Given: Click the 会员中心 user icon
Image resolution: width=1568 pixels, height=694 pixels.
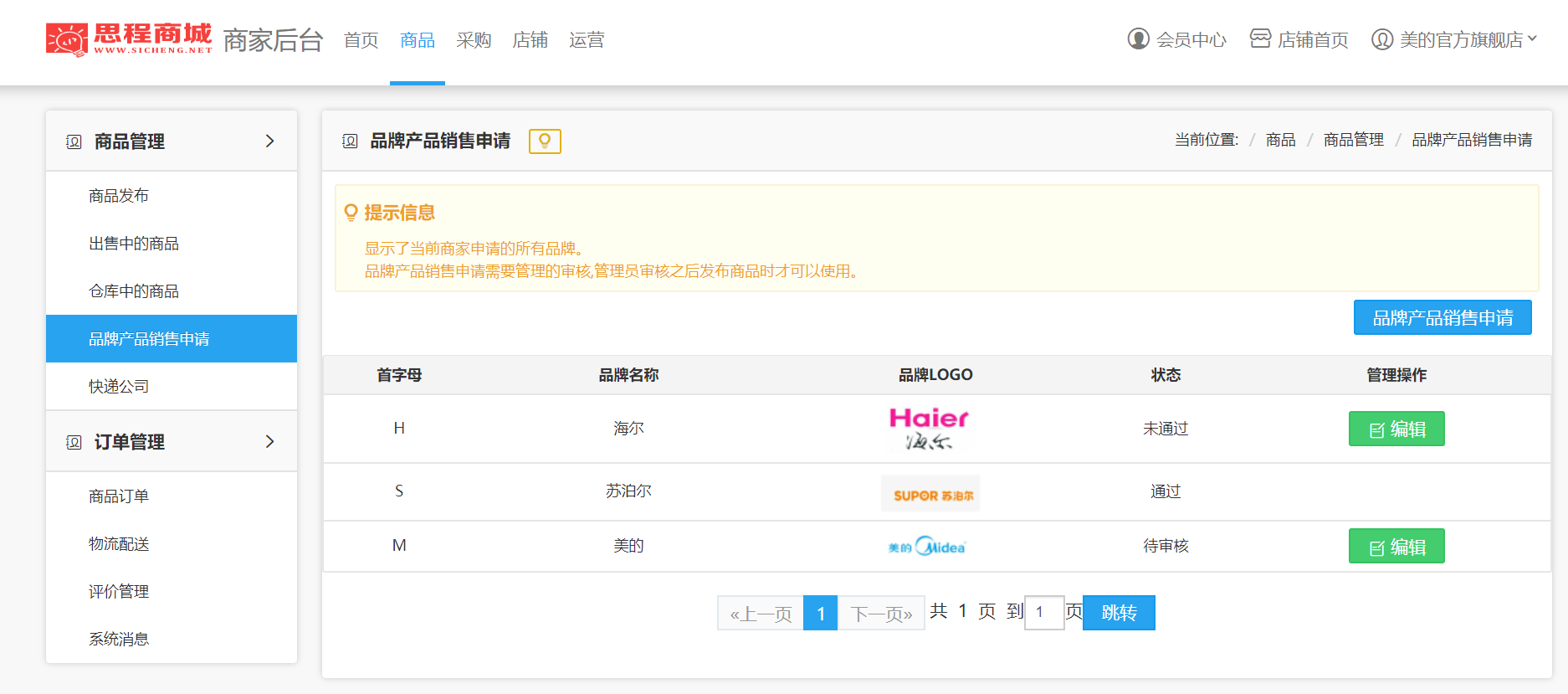Looking at the screenshot, I should [x=1138, y=39].
